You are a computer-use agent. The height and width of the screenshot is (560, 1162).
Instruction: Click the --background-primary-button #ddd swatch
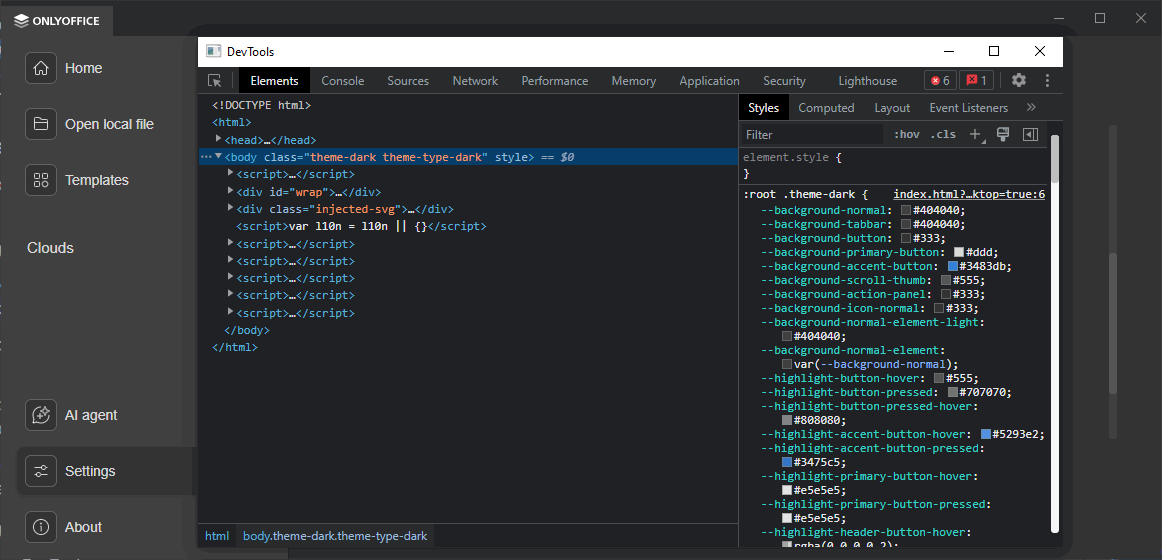point(960,252)
